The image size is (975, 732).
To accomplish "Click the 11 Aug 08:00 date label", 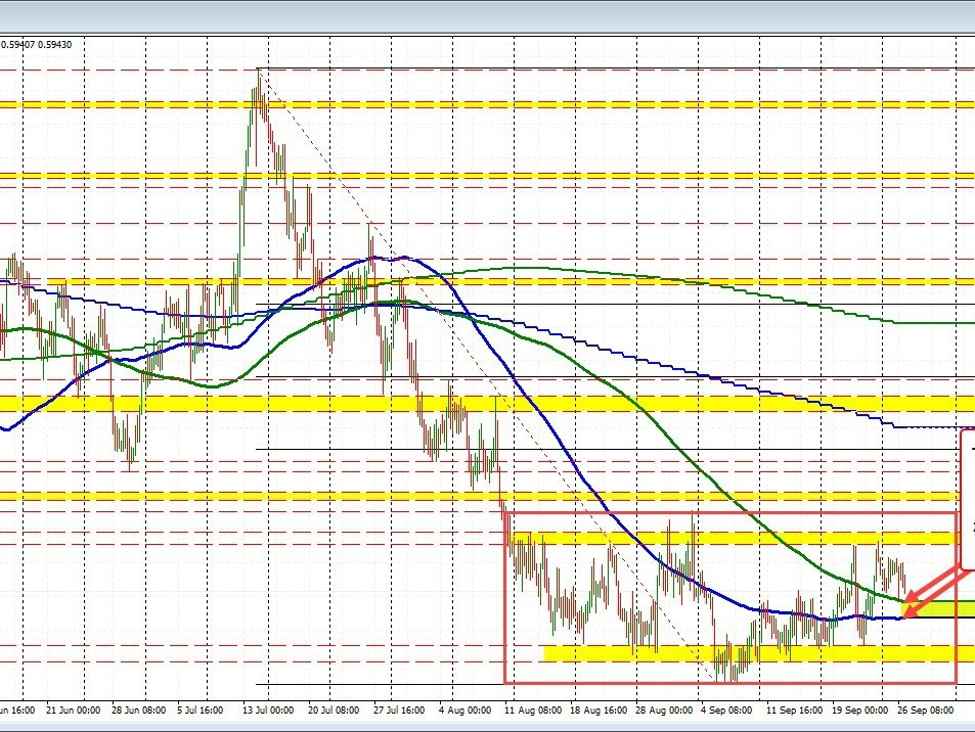I will (x=533, y=709).
